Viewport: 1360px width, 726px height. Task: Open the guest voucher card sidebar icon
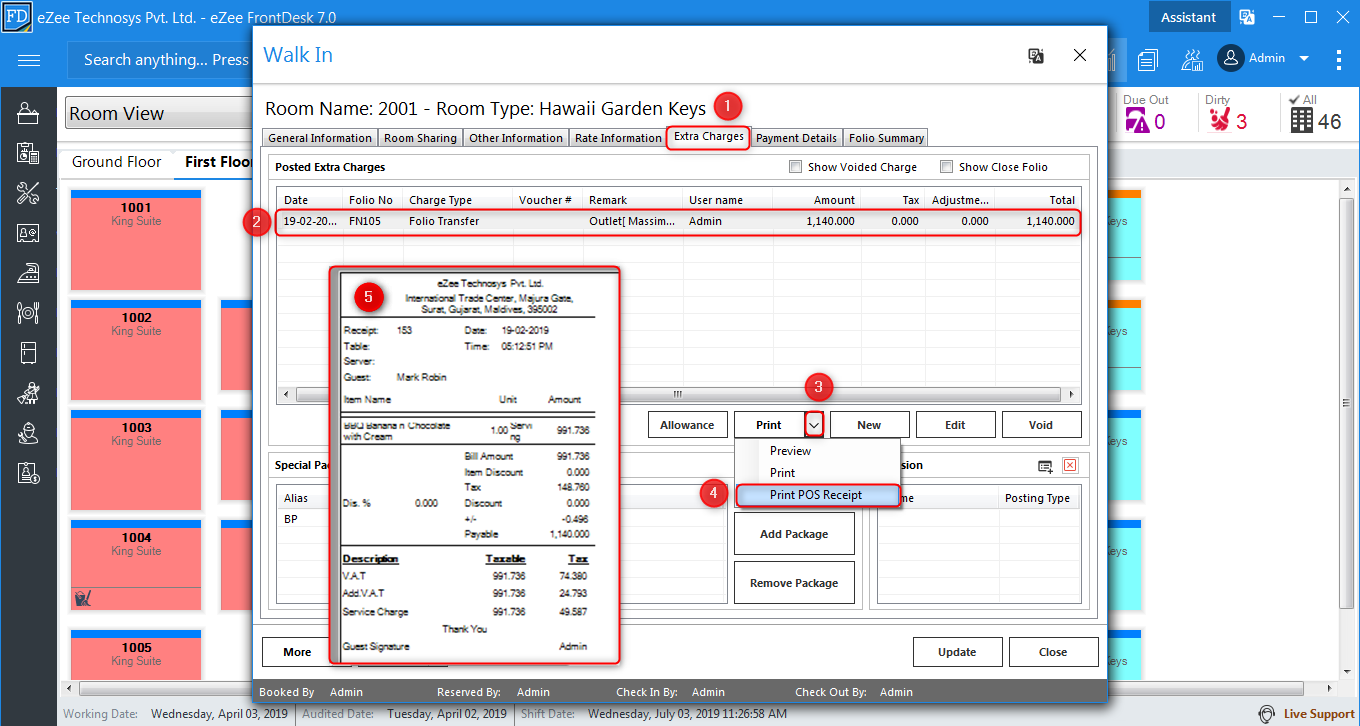(x=28, y=233)
